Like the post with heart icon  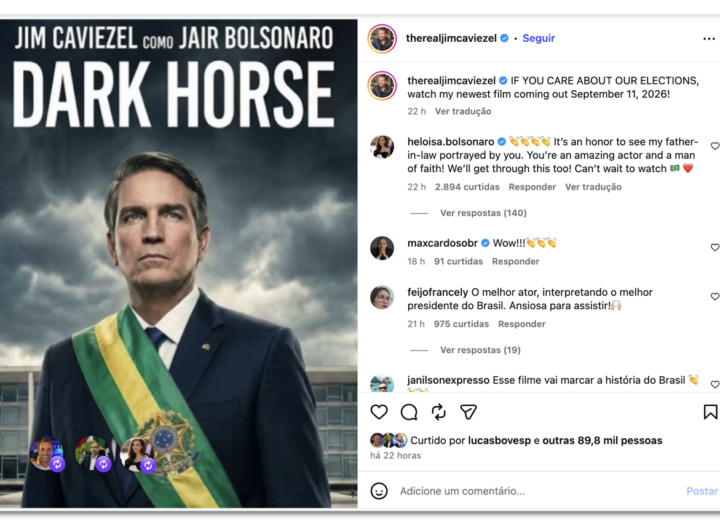pos(379,412)
